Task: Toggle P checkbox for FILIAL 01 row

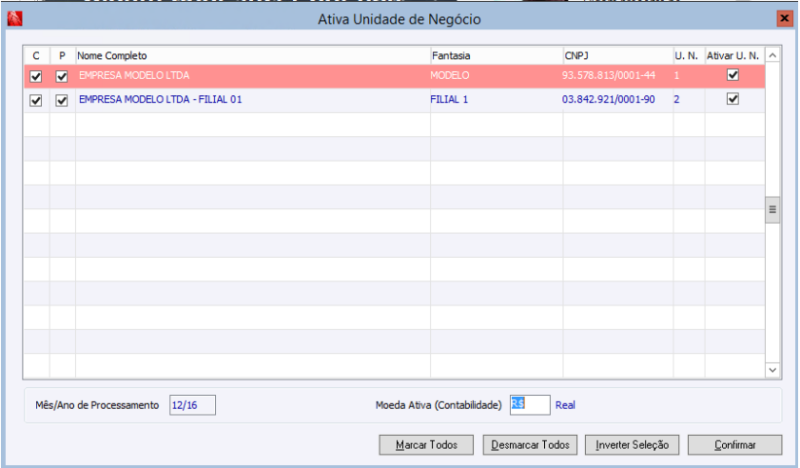Action: (x=62, y=101)
